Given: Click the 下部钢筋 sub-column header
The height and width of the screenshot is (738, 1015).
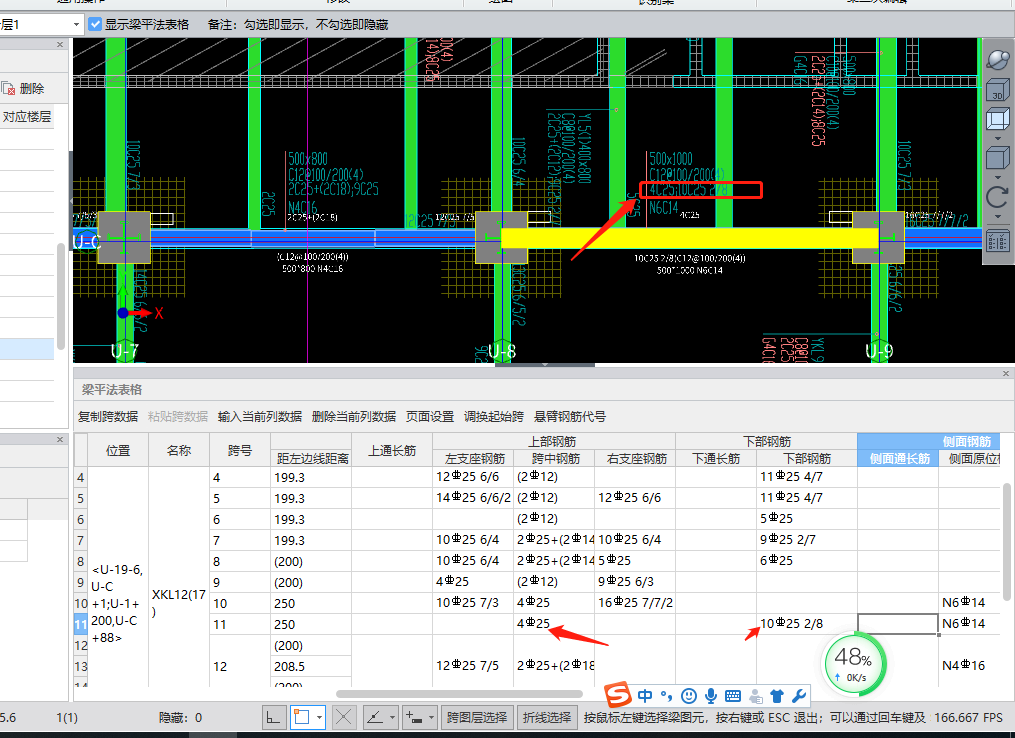Looking at the screenshot, I should (x=807, y=458).
